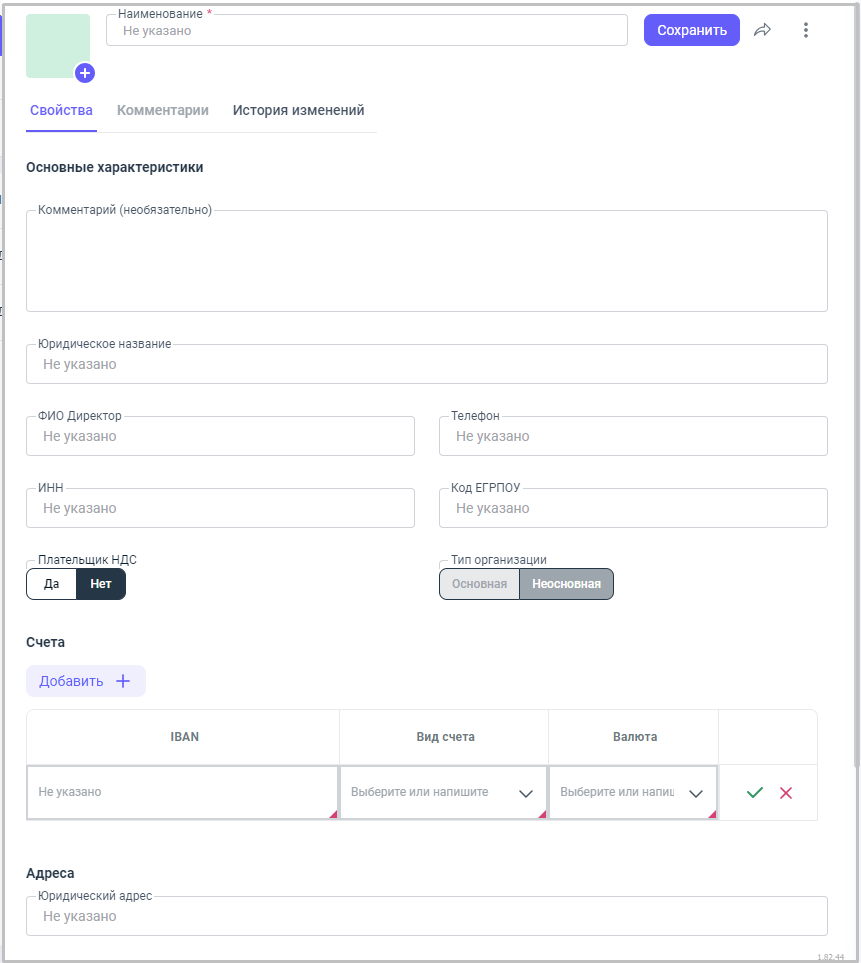Click the share arrow icon
Screen dimensions: 861x963
click(x=762, y=30)
